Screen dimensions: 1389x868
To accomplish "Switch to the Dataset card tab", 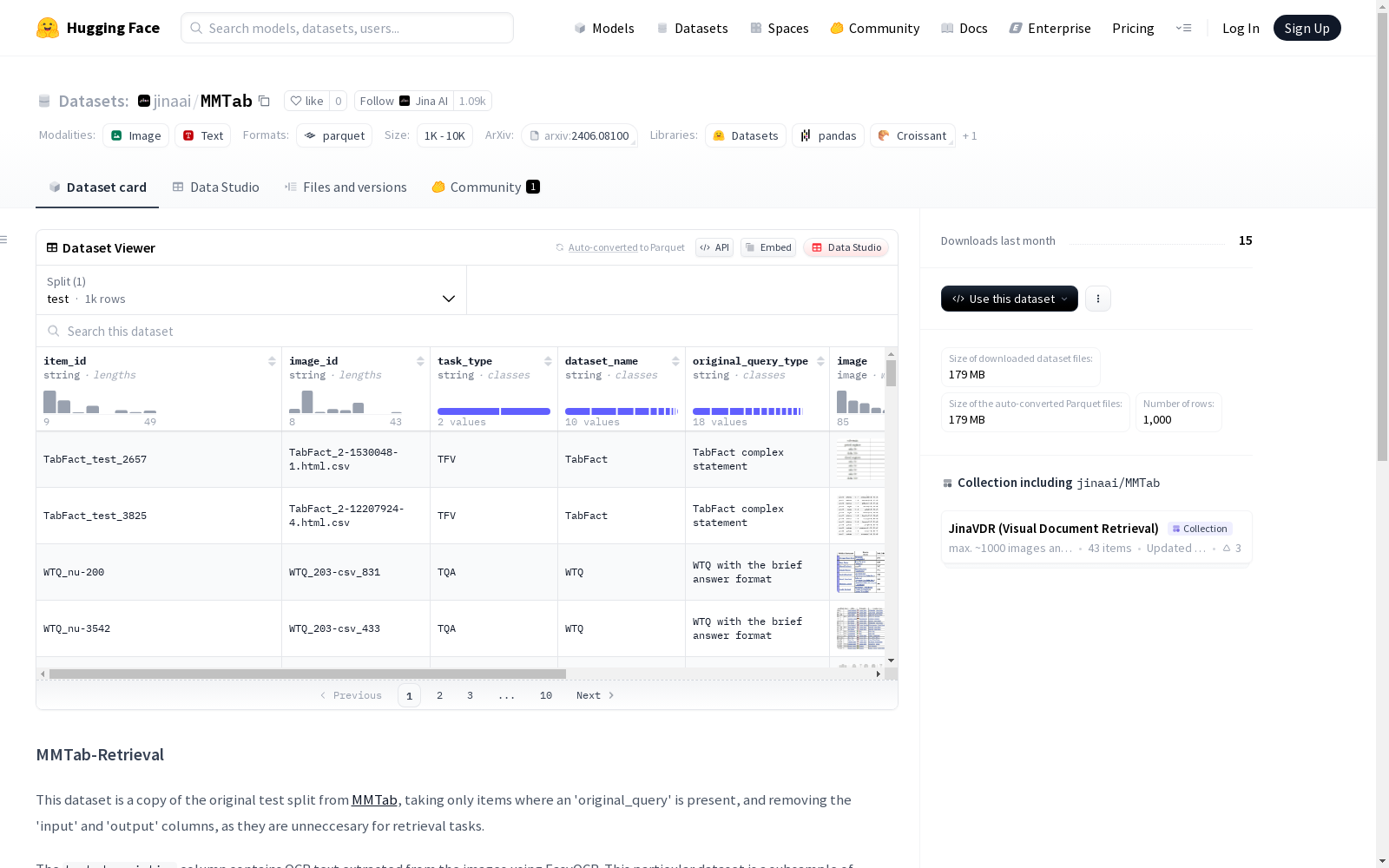I will click(x=97, y=187).
